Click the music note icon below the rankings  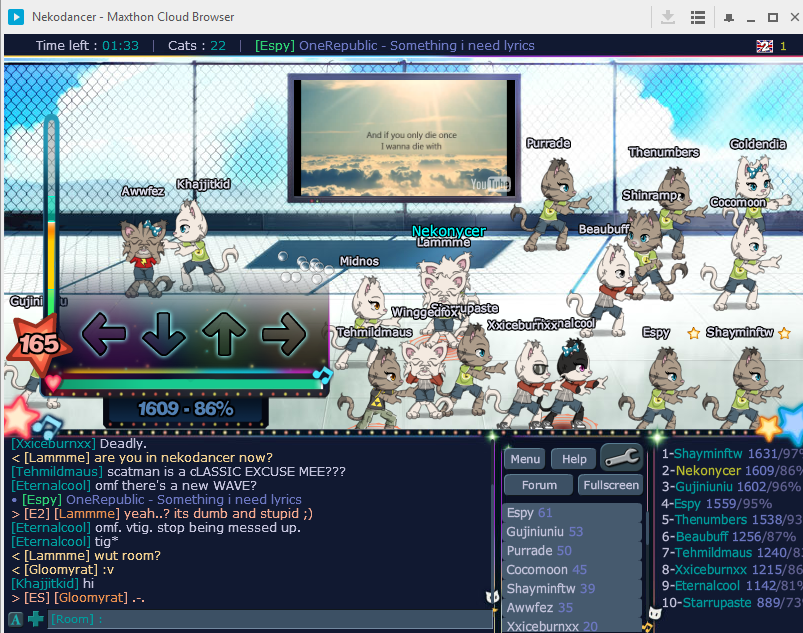click(647, 628)
